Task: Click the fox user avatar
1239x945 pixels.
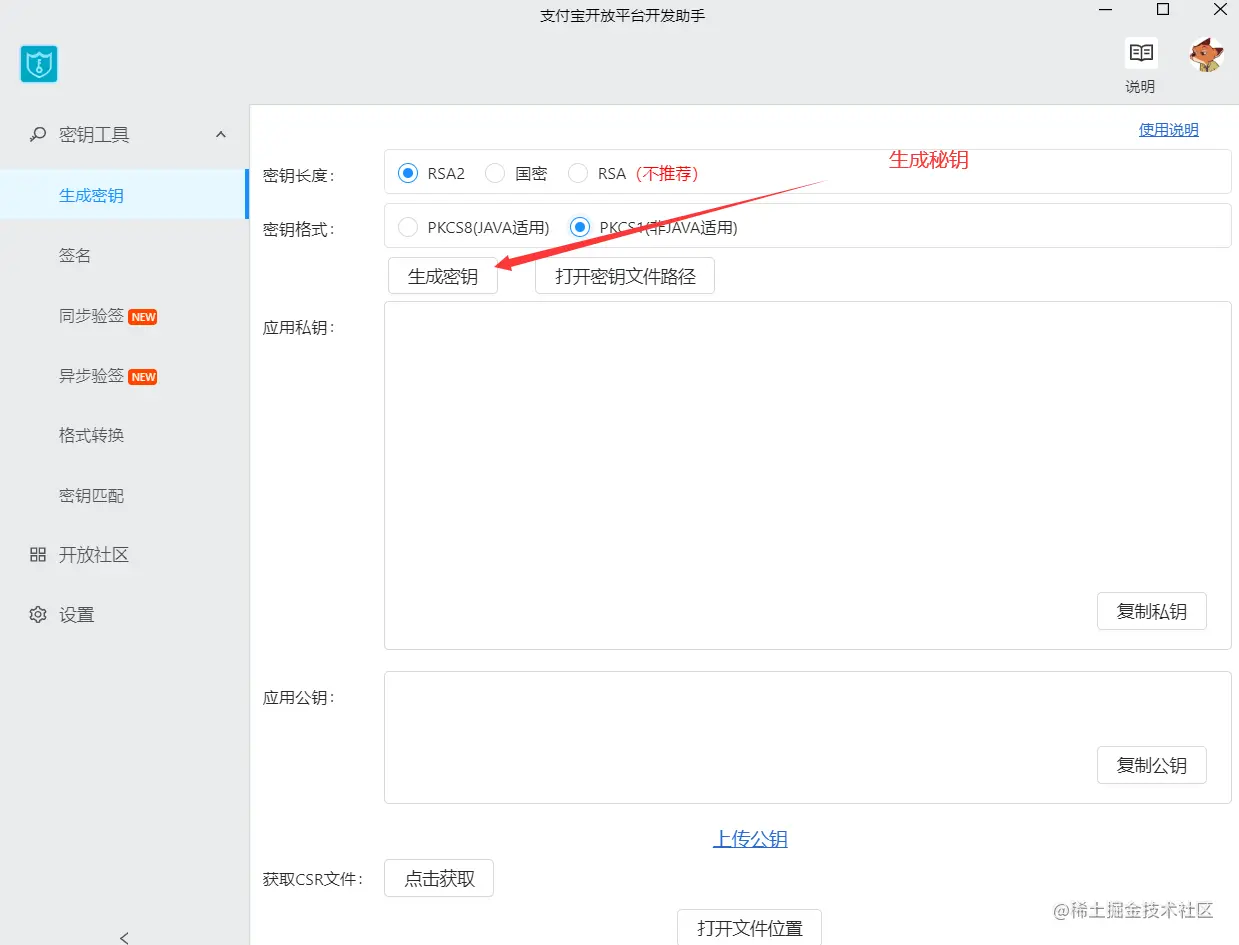Action: pyautogui.click(x=1206, y=55)
